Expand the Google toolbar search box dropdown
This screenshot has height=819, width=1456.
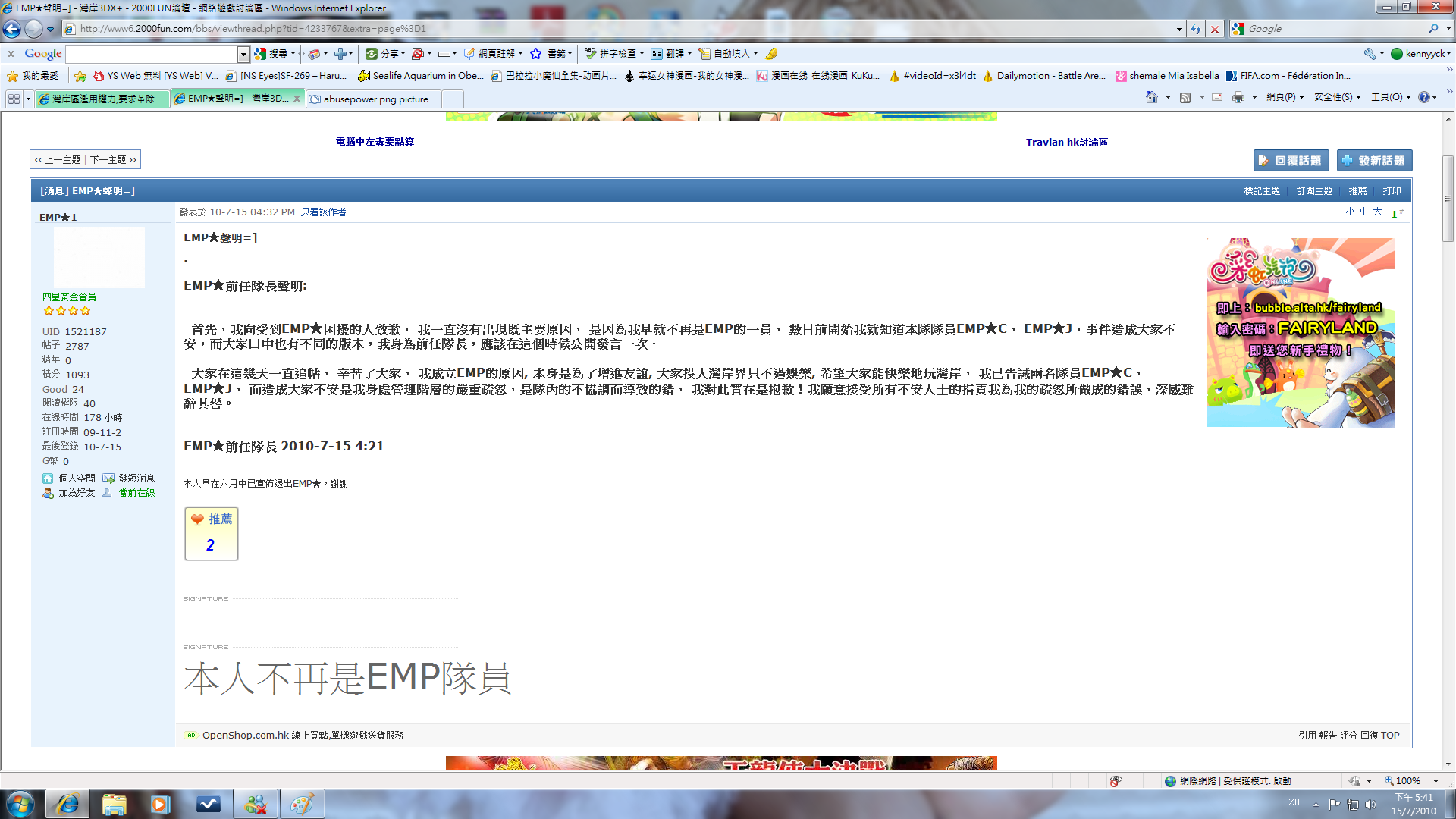pos(243,54)
